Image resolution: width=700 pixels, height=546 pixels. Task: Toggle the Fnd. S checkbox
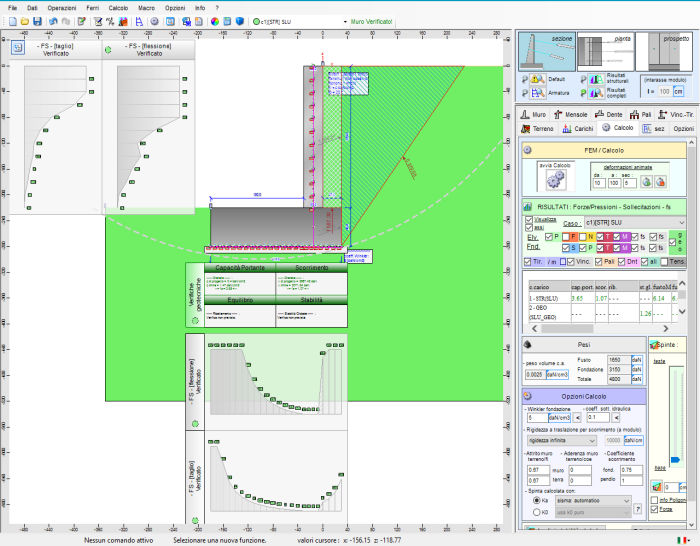[x=566, y=247]
